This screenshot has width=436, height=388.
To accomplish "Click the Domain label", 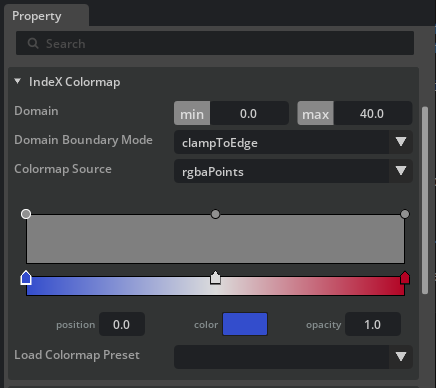I will click(36, 111).
